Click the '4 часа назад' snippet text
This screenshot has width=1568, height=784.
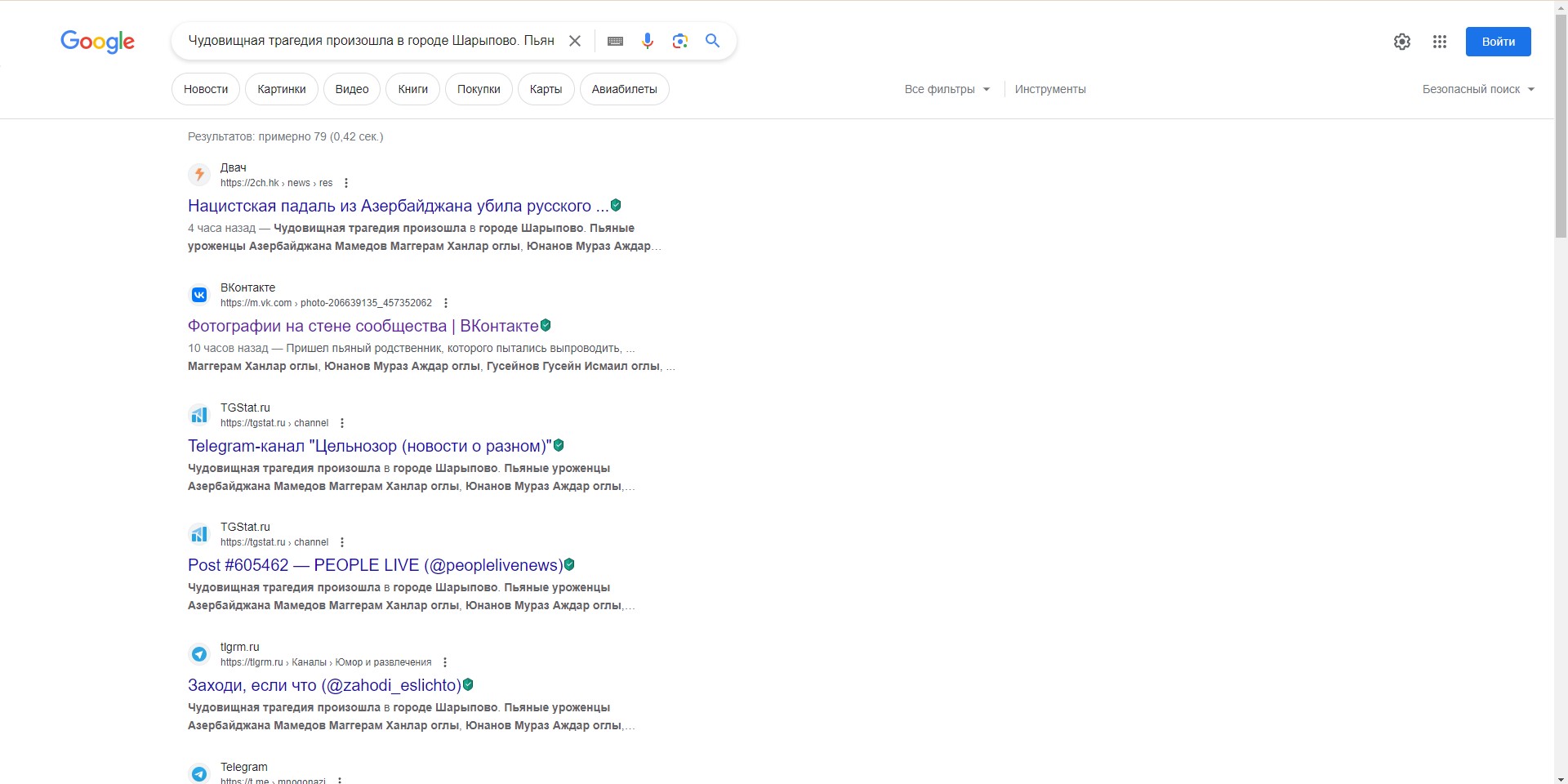(221, 228)
